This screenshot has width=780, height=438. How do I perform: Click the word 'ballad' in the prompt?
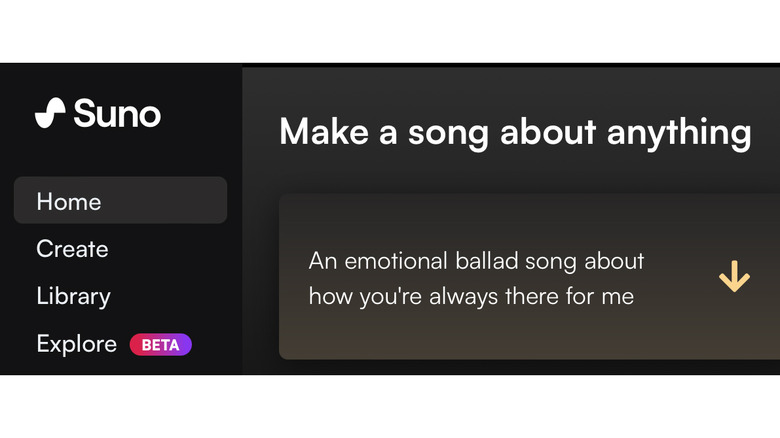click(x=484, y=261)
